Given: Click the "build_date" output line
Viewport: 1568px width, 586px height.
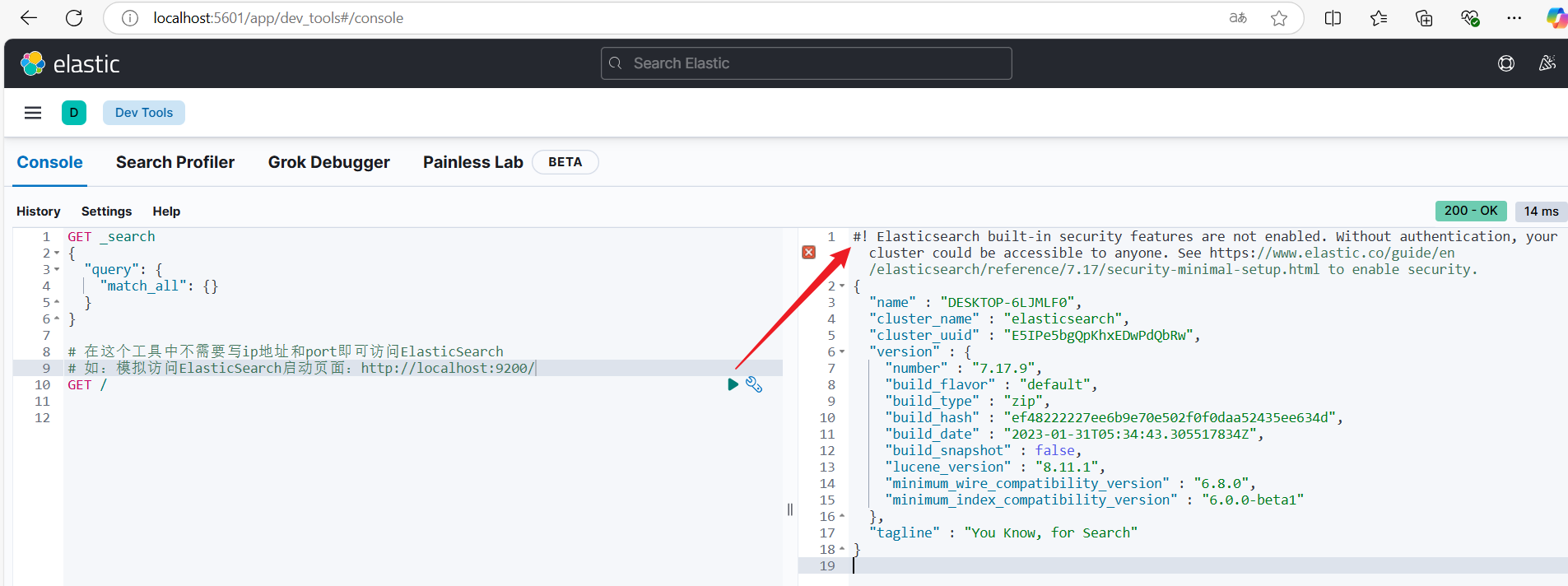Looking at the screenshot, I should (x=1074, y=434).
